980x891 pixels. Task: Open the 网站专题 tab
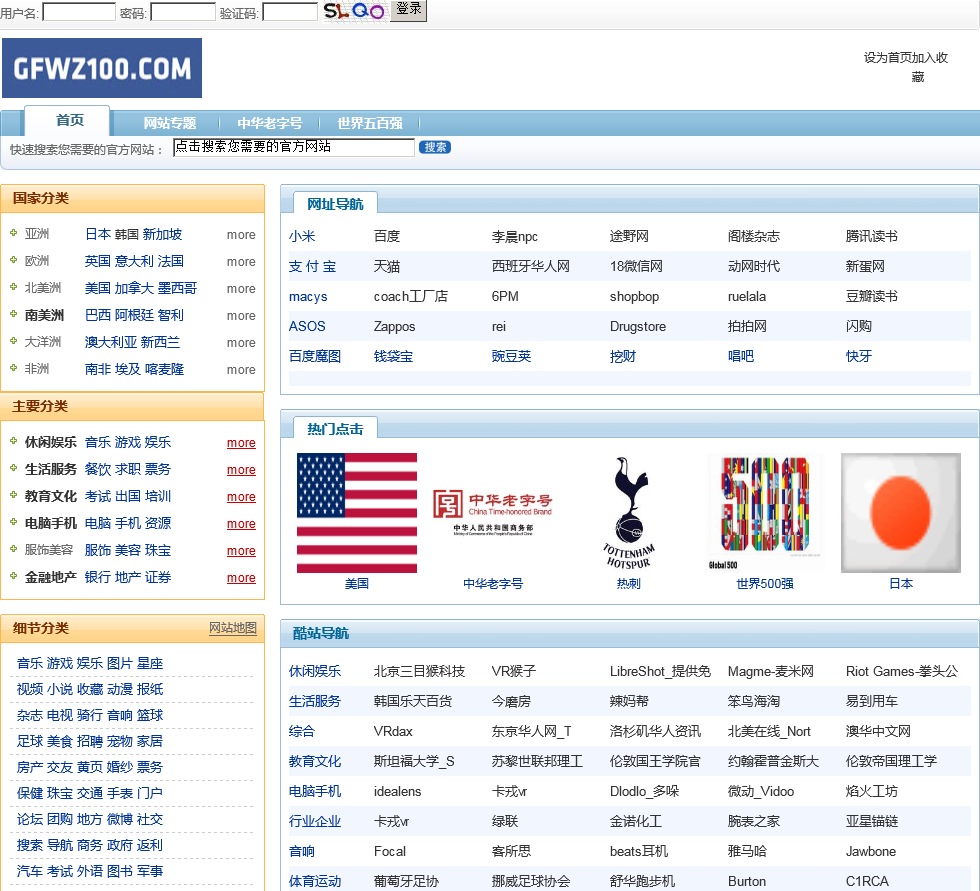(169, 123)
